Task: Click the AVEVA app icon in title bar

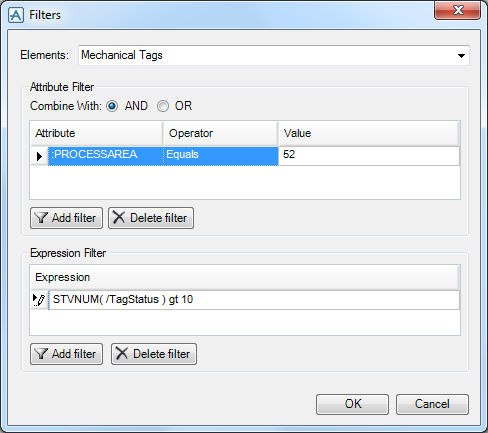Action: coord(16,15)
